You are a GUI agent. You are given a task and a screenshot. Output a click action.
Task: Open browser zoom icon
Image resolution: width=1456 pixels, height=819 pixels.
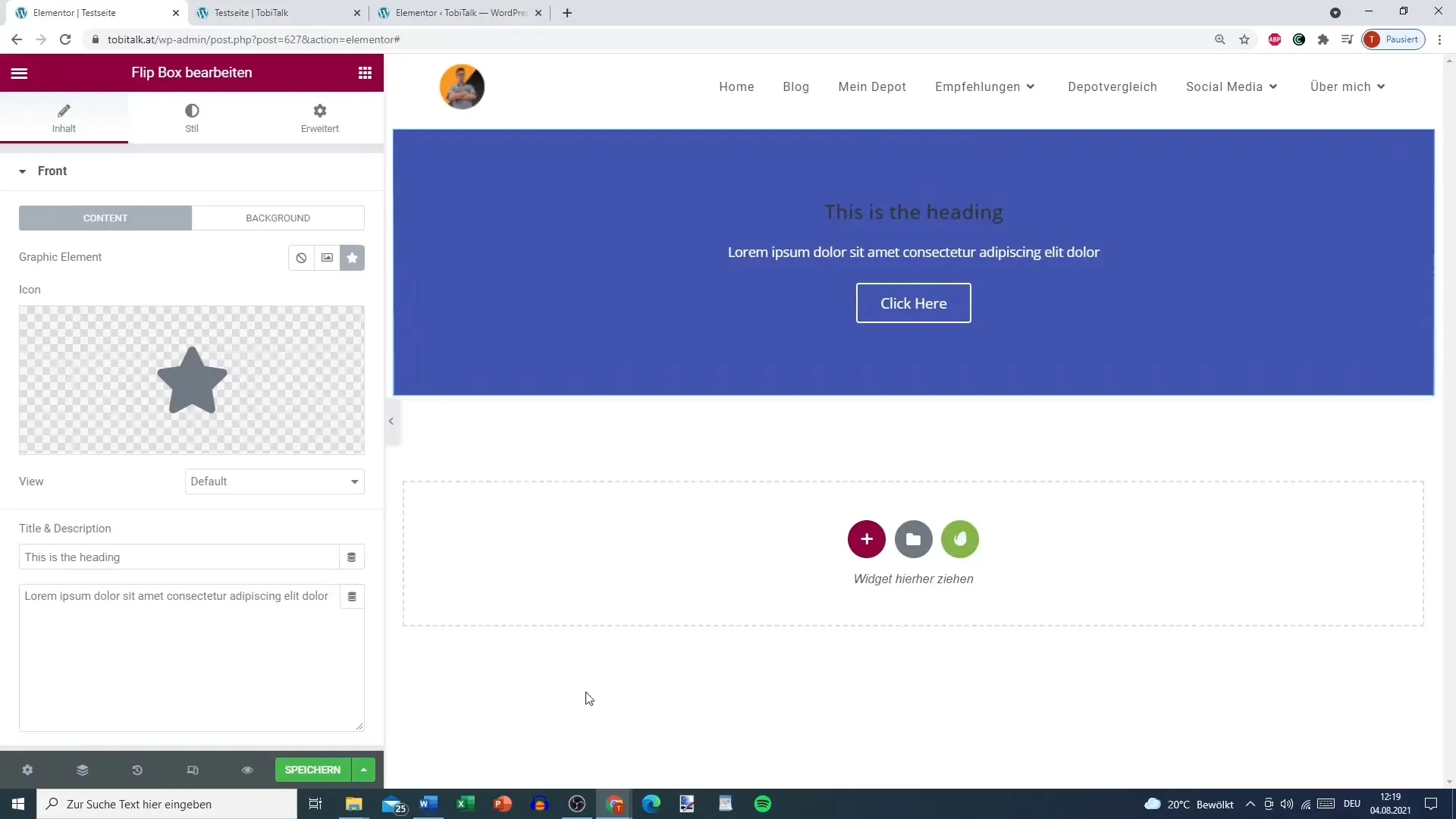pos(1220,39)
